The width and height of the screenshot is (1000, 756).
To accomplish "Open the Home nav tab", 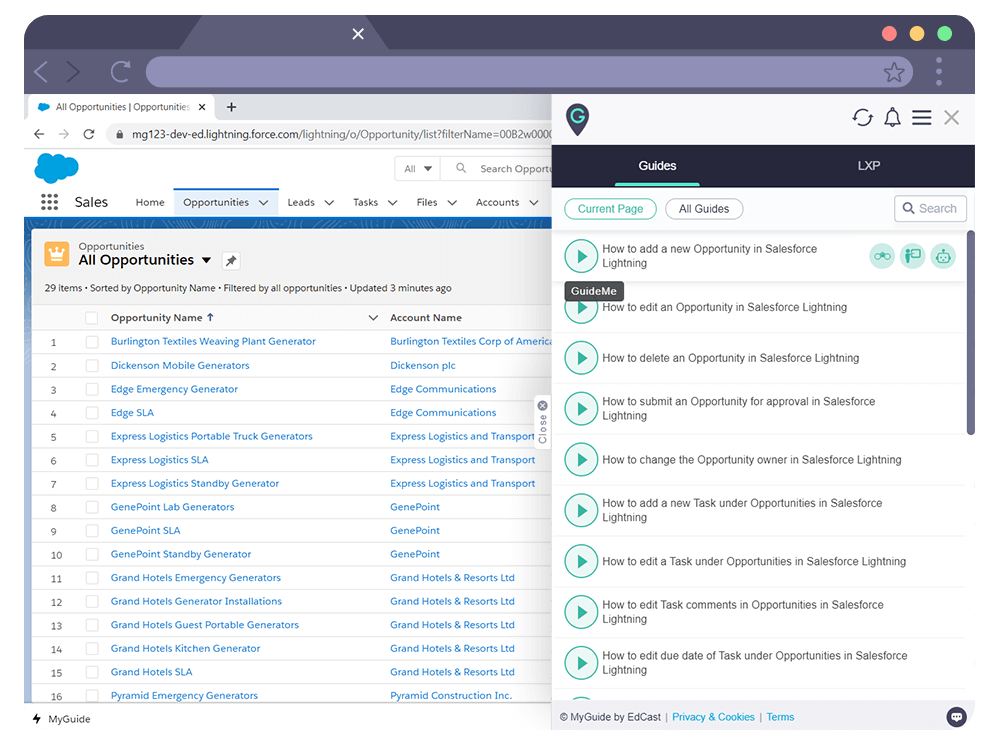I will (x=150, y=202).
